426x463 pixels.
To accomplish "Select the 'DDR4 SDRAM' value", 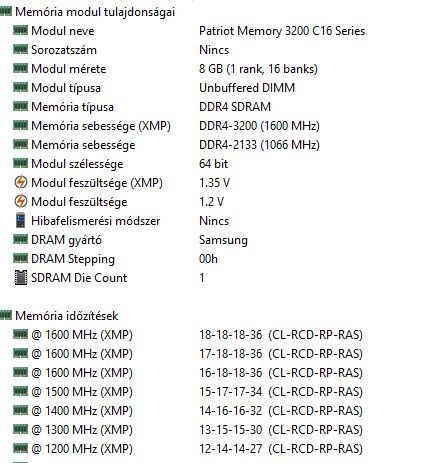I will [x=235, y=107].
